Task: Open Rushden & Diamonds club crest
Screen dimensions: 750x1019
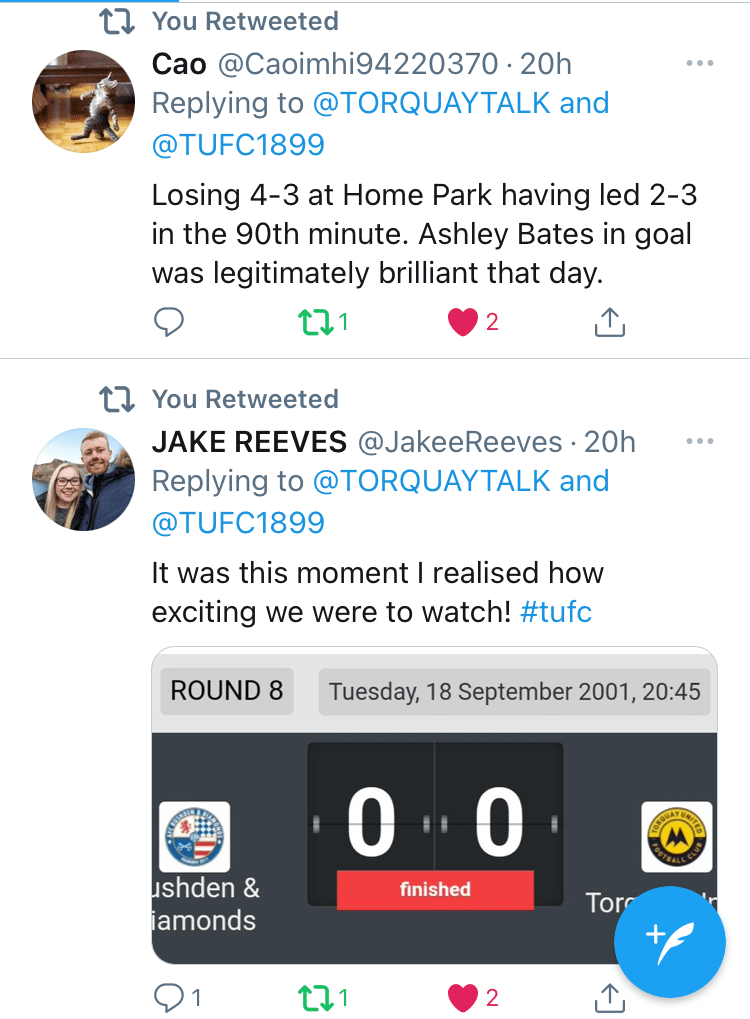Action: (196, 837)
